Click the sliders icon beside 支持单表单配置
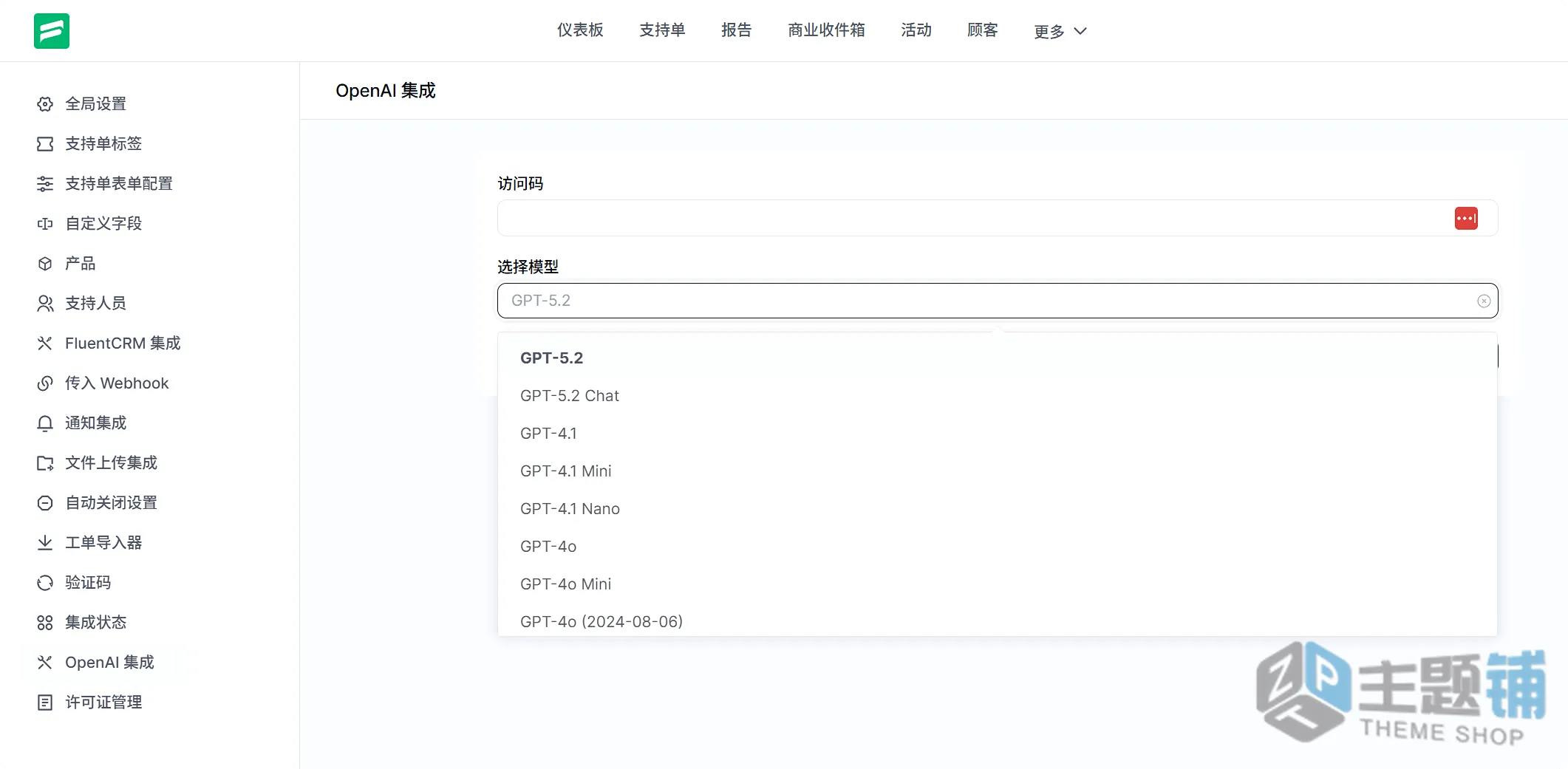The width and height of the screenshot is (1568, 769). [x=45, y=184]
